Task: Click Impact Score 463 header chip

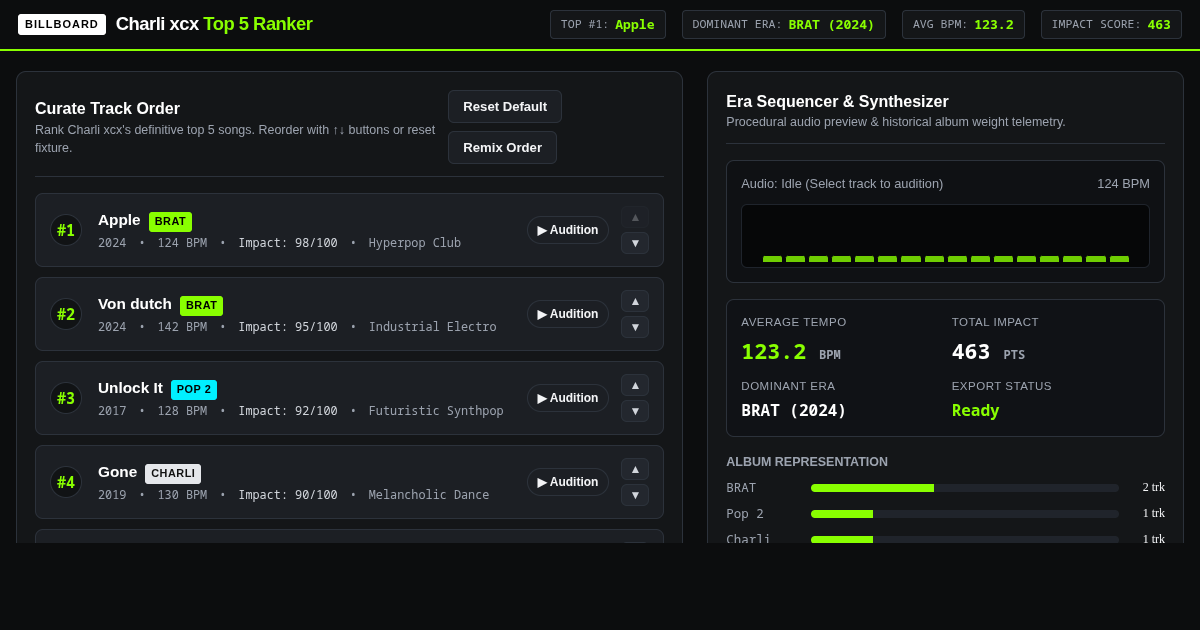Action: (1111, 24)
